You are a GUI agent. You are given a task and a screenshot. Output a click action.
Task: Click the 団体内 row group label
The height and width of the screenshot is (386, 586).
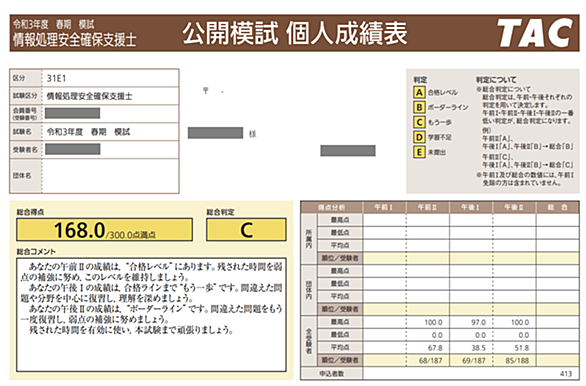click(x=309, y=290)
